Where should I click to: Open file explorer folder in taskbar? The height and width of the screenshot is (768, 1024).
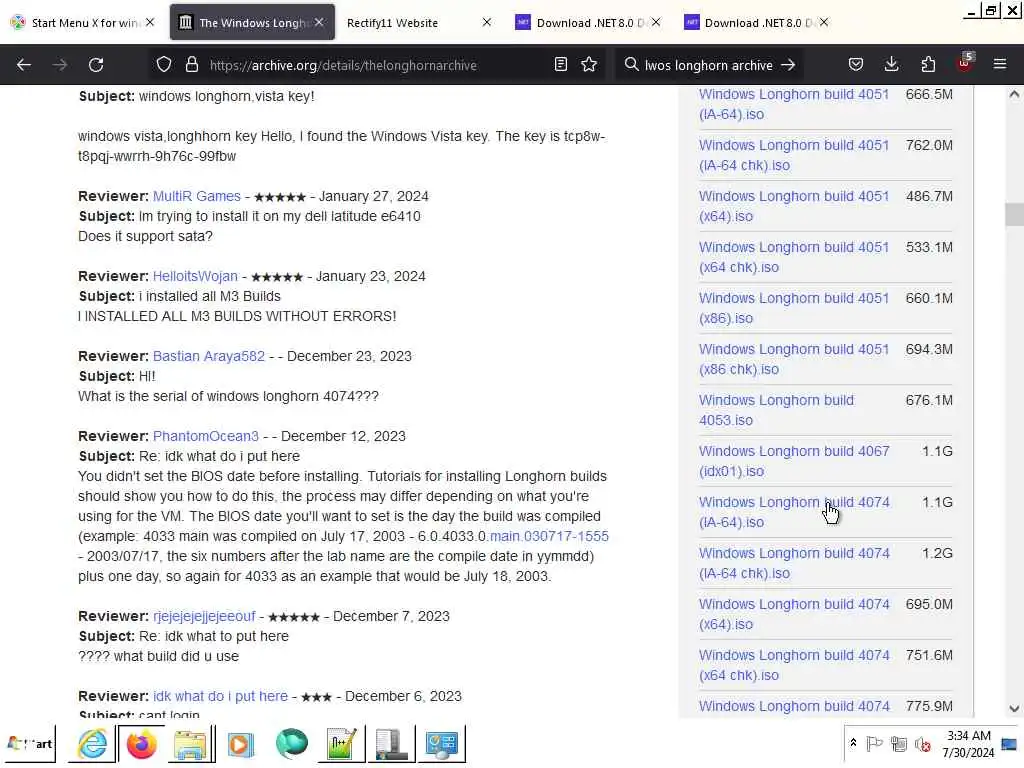point(191,744)
